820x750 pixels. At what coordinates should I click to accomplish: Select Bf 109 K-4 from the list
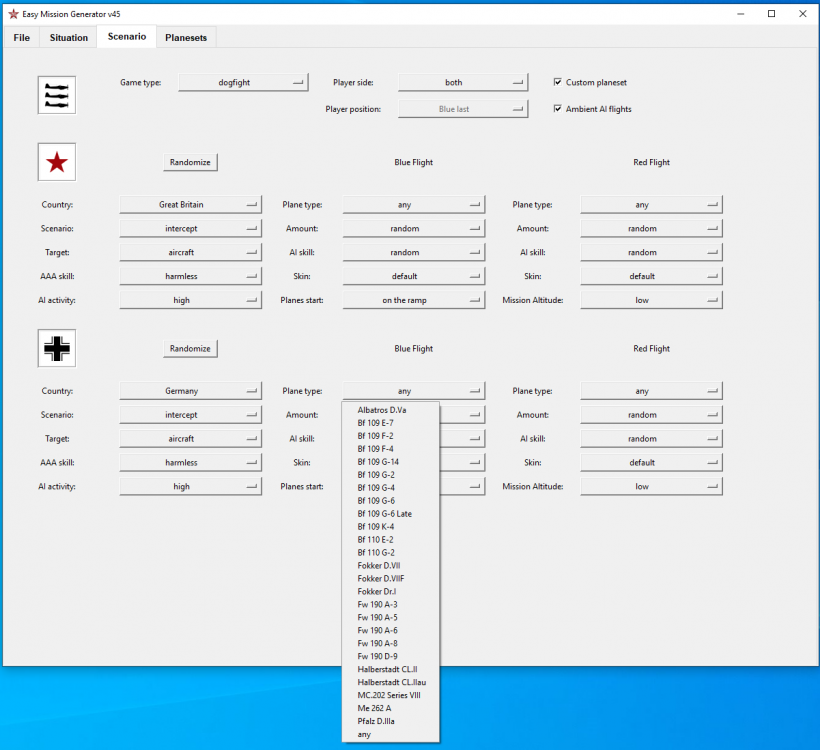coord(376,526)
